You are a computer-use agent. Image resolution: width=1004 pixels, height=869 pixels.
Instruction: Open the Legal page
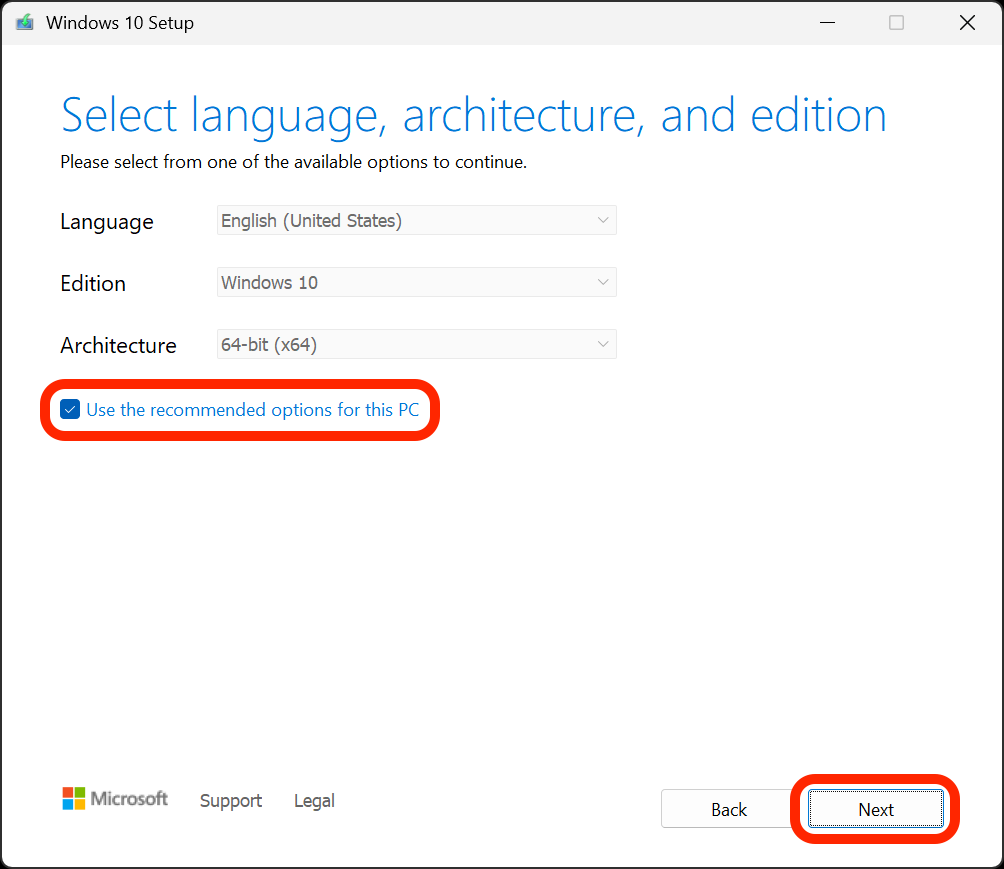click(314, 800)
